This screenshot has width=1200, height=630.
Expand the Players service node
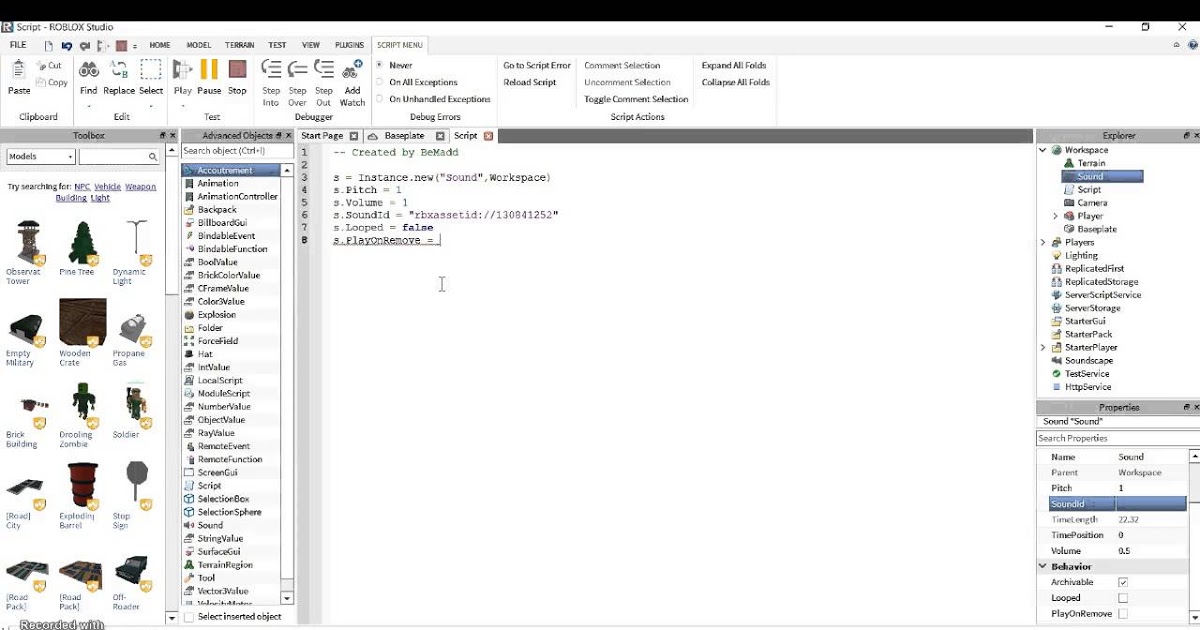(x=1043, y=242)
